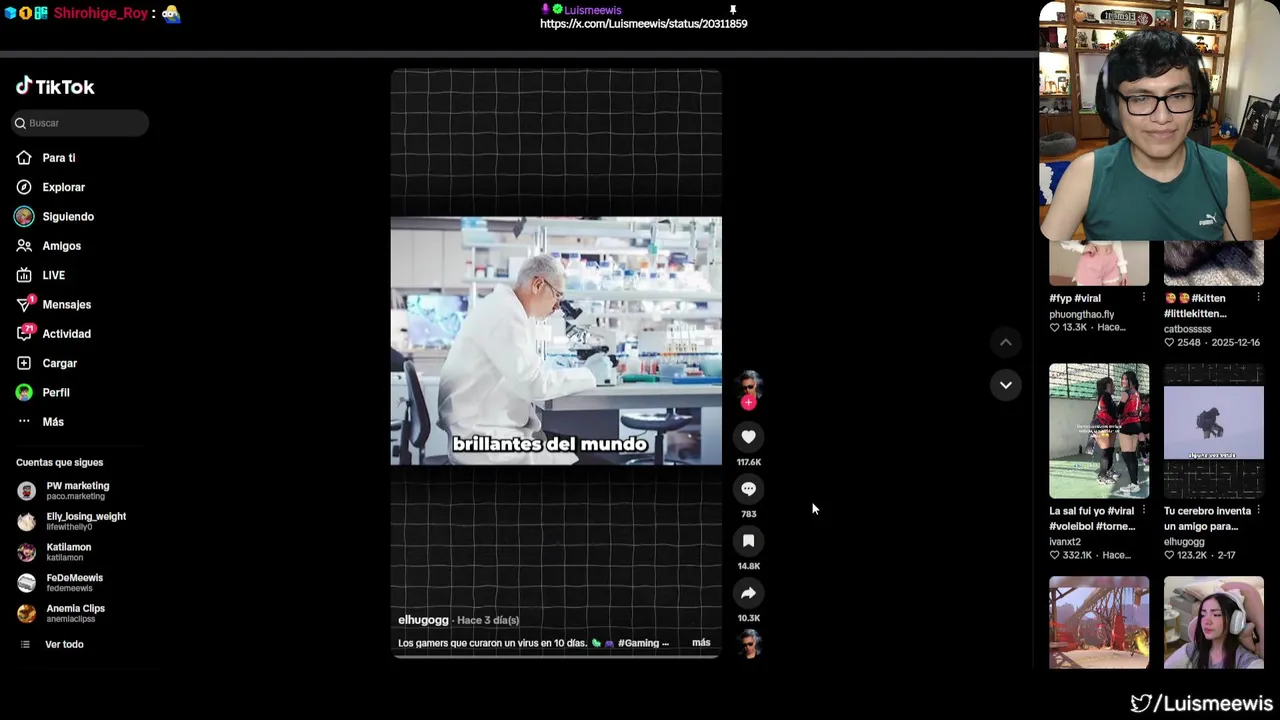Go to next video arrow
This screenshot has height=720, width=1280.
[1006, 385]
